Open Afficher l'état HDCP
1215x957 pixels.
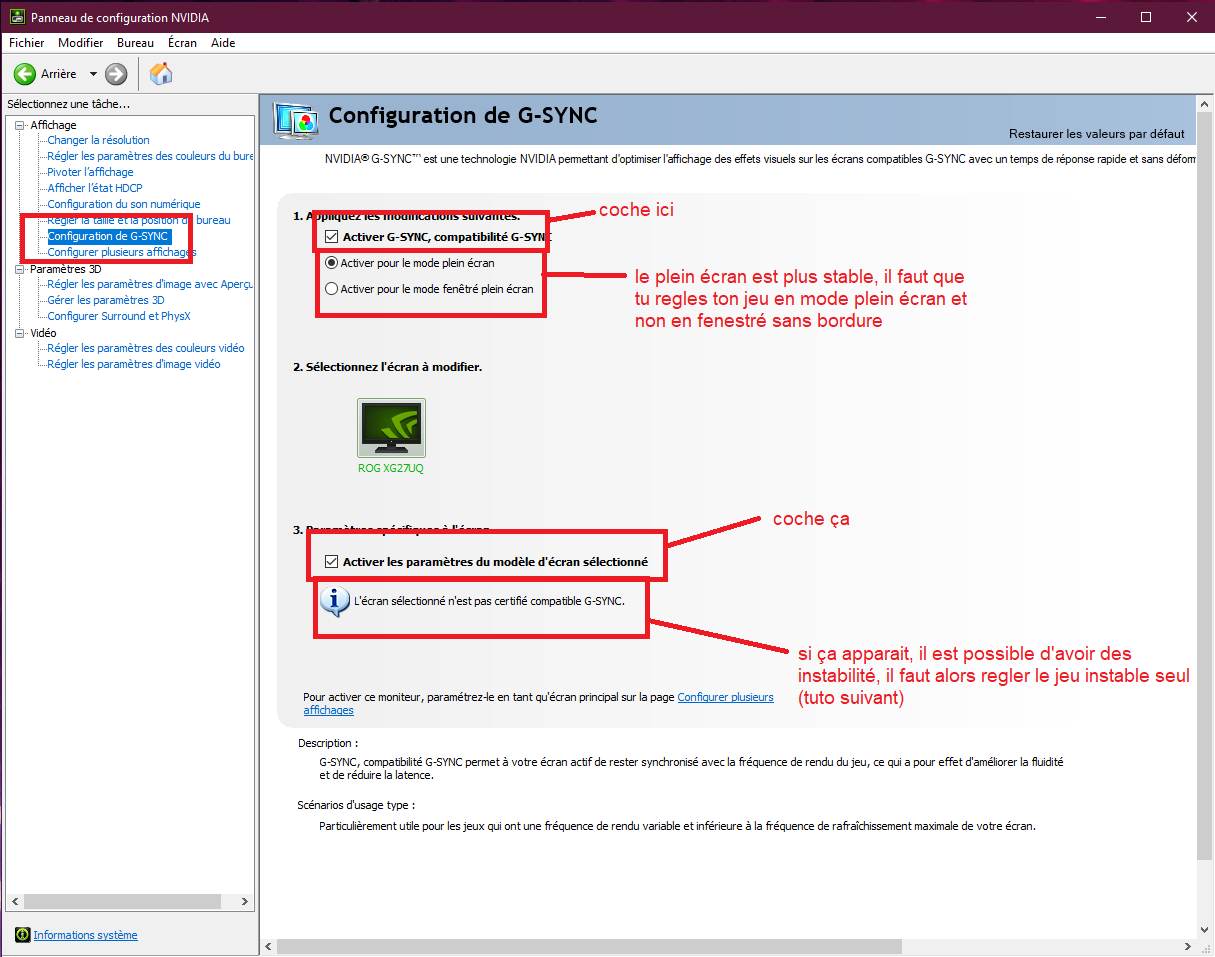click(95, 188)
